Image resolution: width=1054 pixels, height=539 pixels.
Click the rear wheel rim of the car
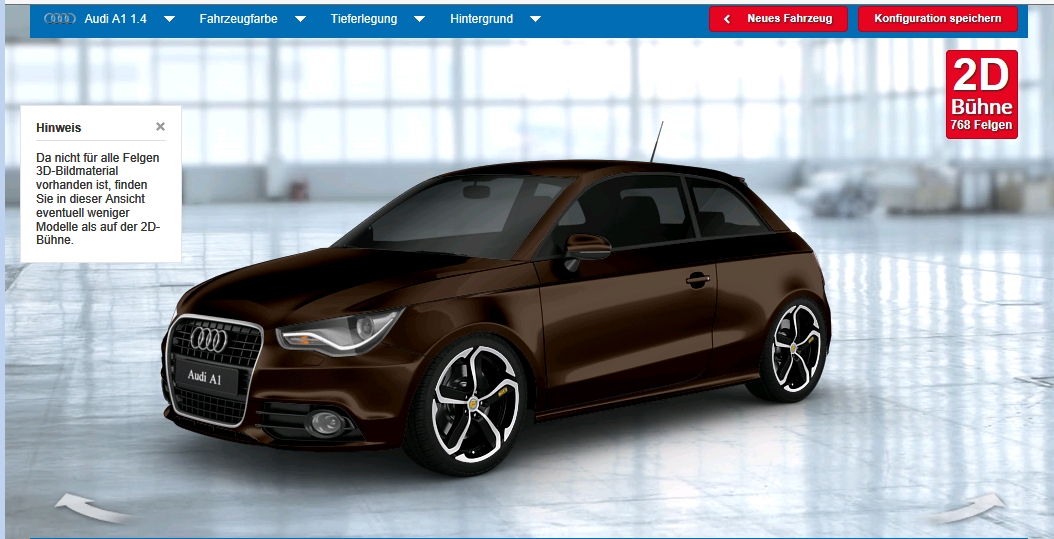tap(795, 347)
